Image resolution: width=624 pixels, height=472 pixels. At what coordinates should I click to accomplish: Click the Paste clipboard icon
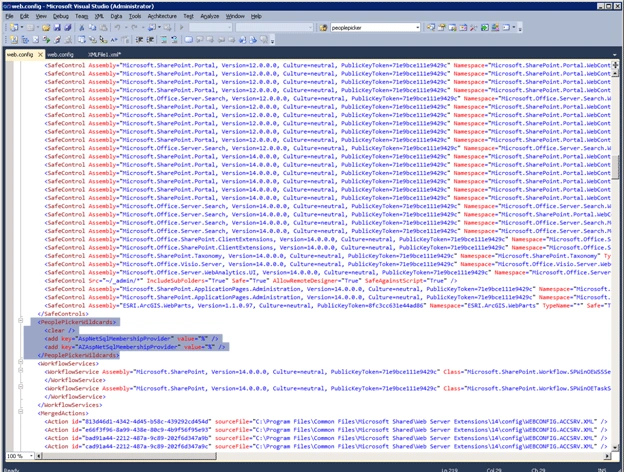pyautogui.click(x=103, y=27)
